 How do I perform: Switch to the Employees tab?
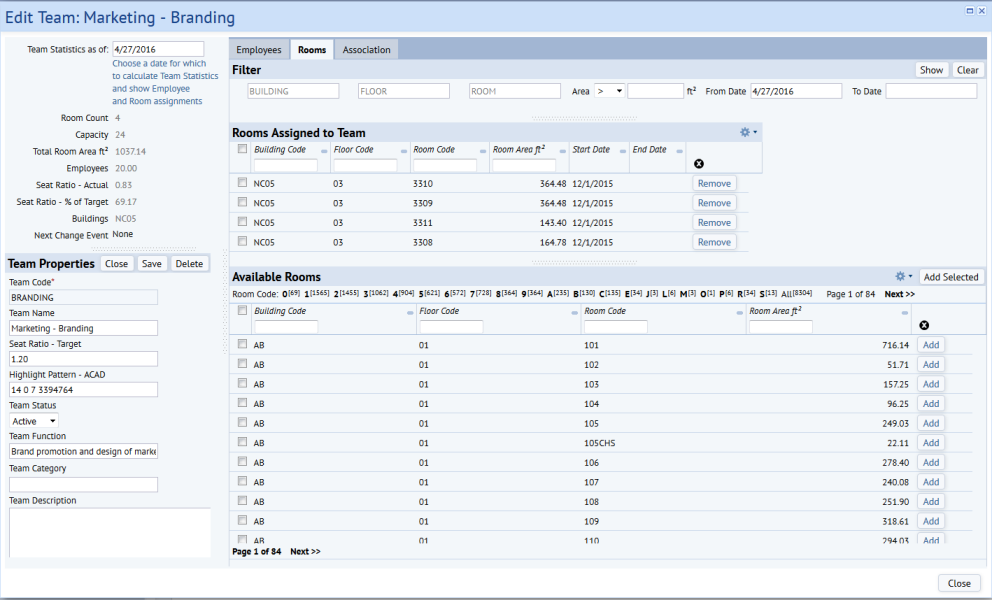[x=258, y=49]
